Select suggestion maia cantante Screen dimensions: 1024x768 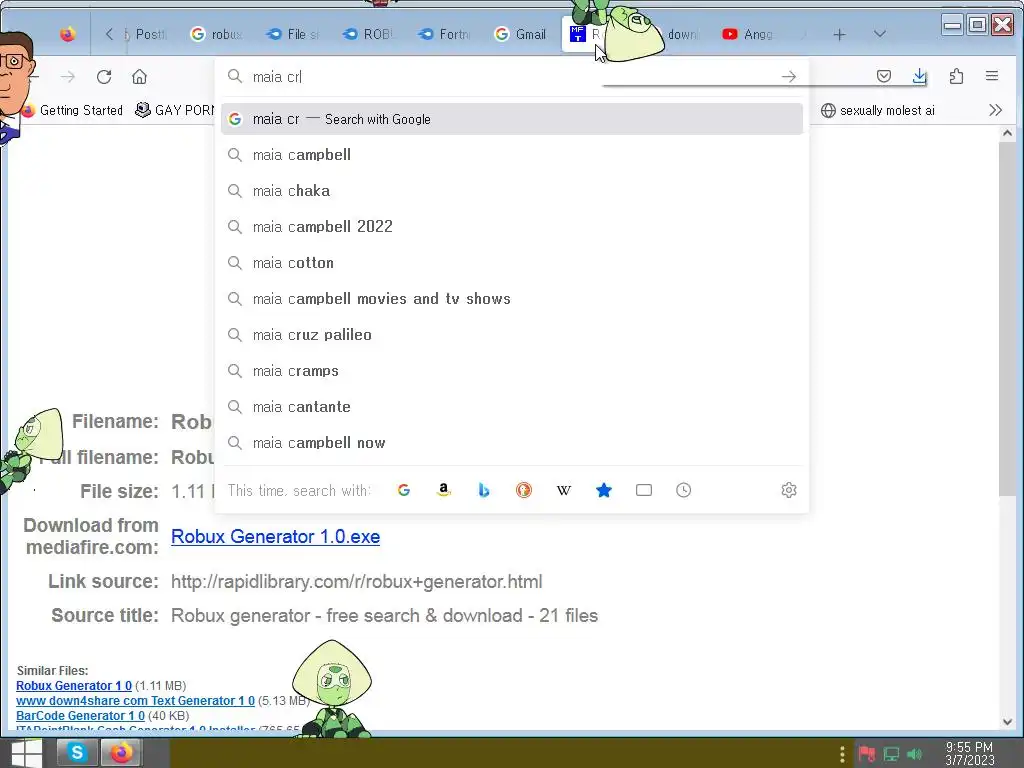[512, 406]
